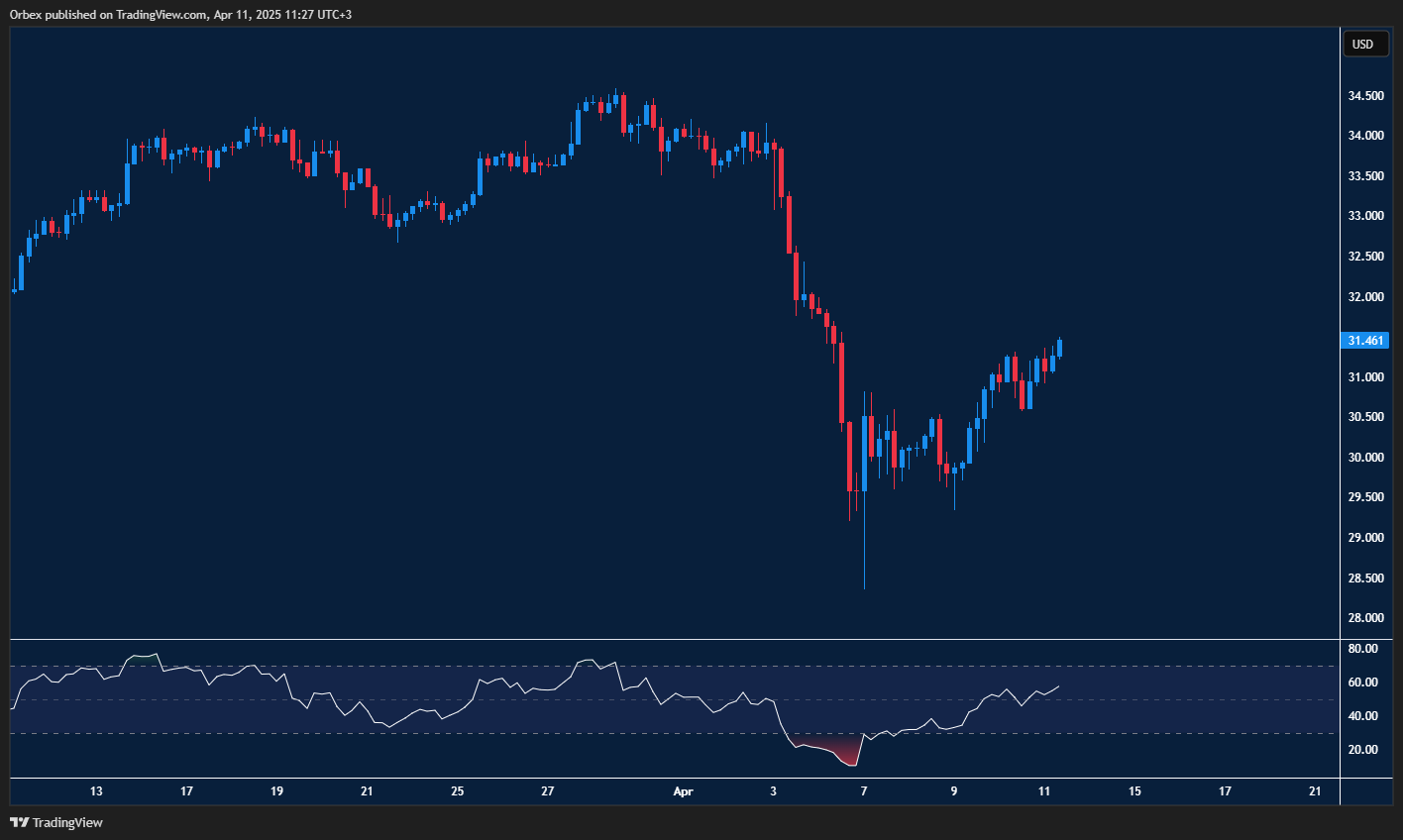Screen dimensions: 1403x840
Task: Click the current price label 31.461
Action: 1365,341
